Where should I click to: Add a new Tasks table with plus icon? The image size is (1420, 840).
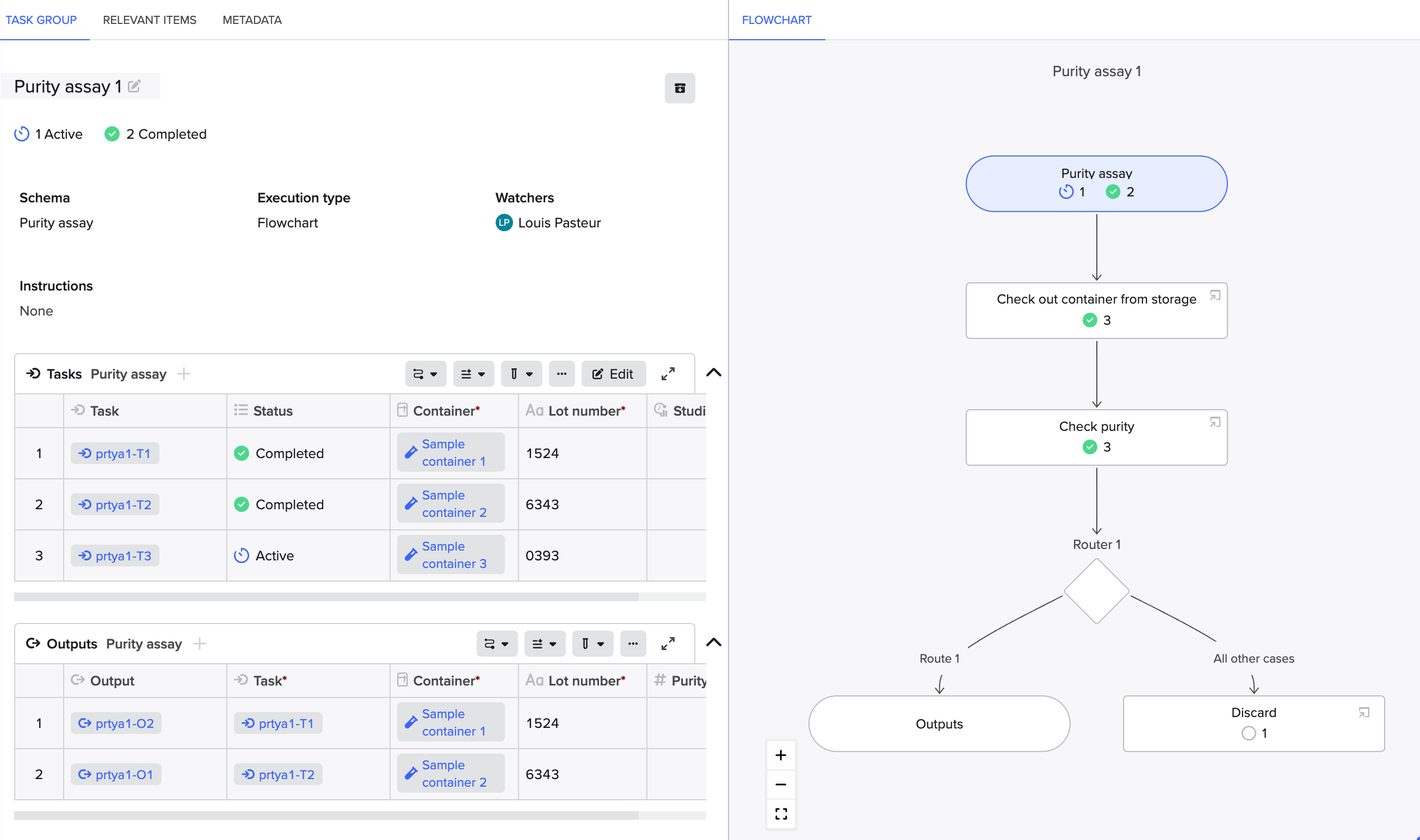point(184,374)
